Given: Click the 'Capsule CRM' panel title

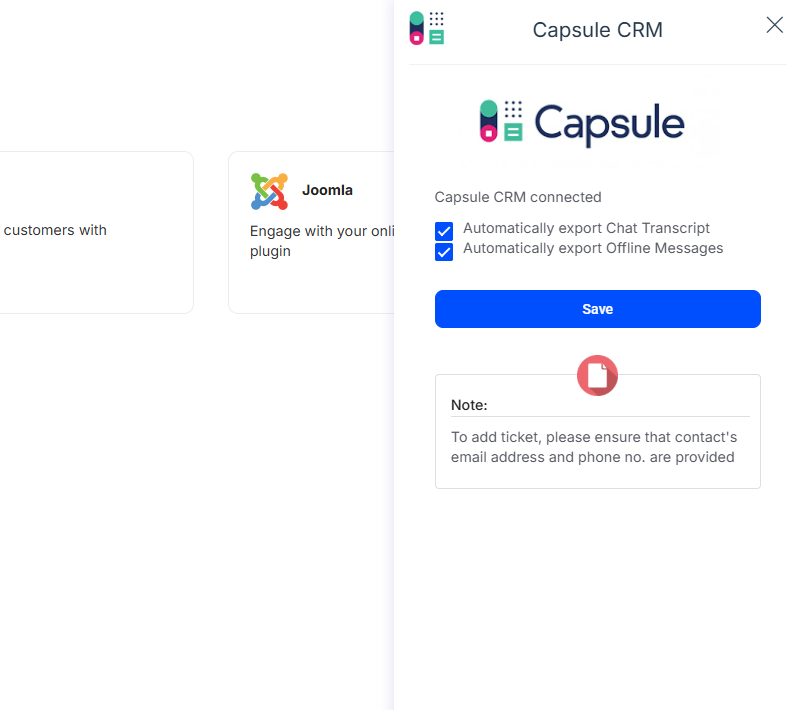Looking at the screenshot, I should click(x=597, y=30).
